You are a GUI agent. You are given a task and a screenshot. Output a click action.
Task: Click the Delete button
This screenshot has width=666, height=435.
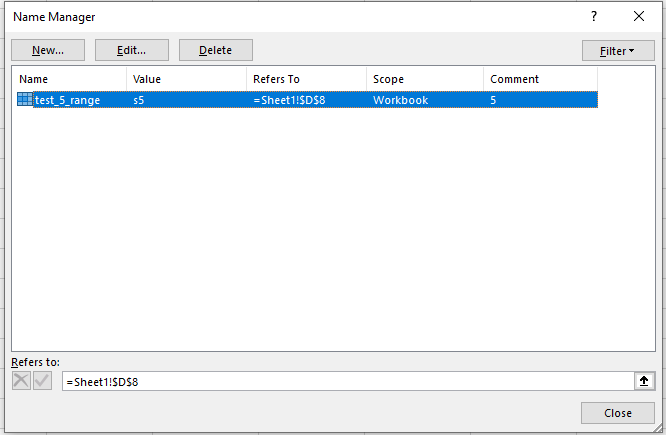pyautogui.click(x=215, y=50)
